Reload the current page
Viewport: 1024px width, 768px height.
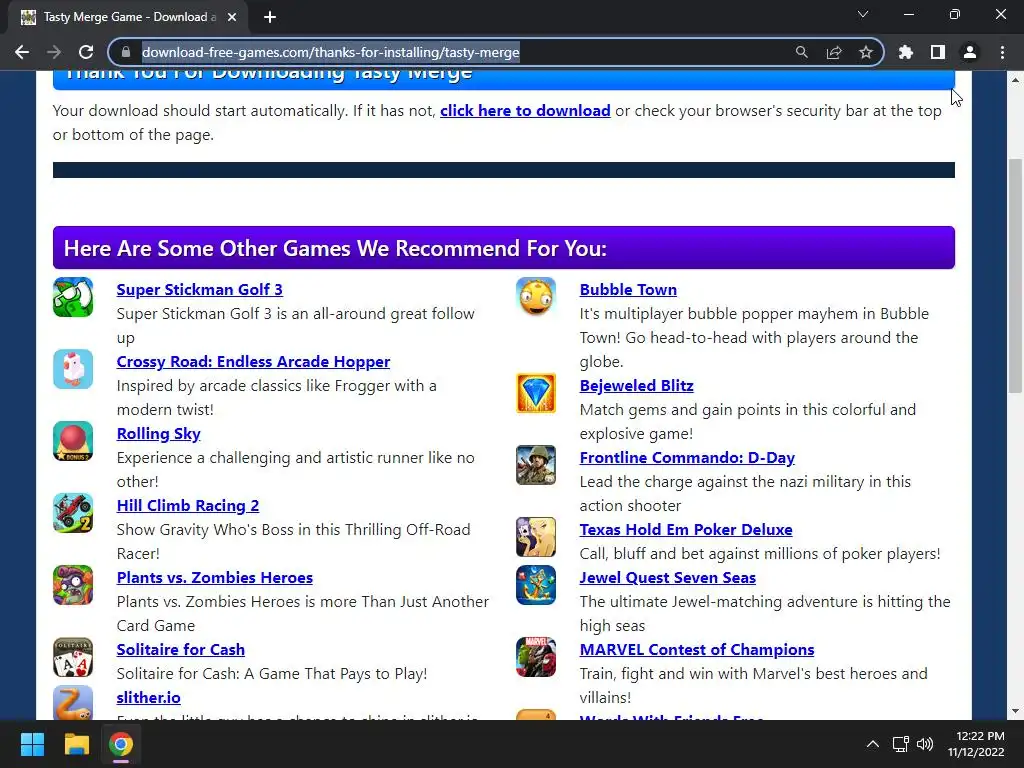(86, 52)
